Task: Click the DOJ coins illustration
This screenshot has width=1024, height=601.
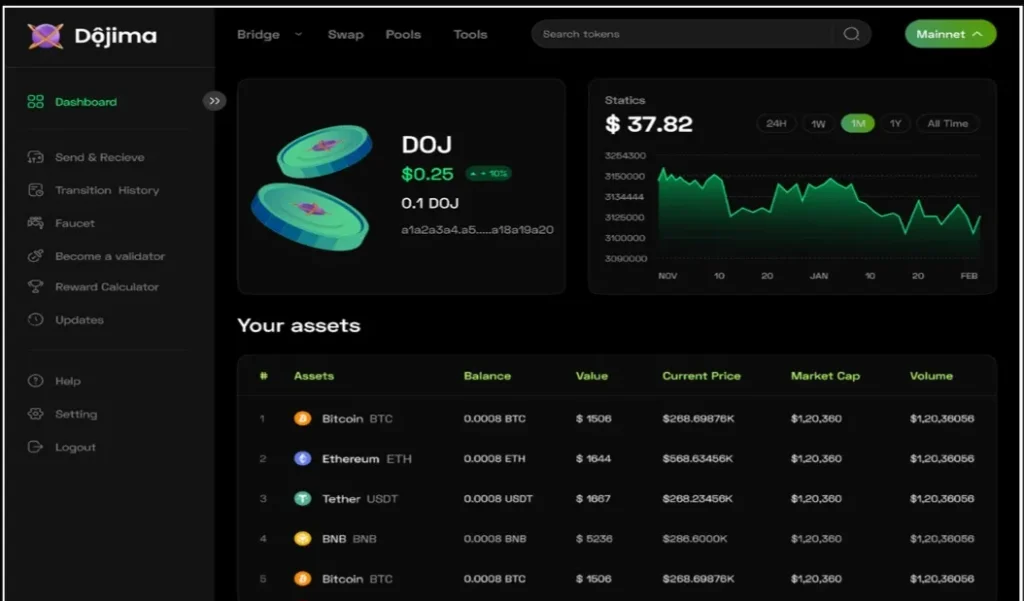Action: click(x=312, y=187)
